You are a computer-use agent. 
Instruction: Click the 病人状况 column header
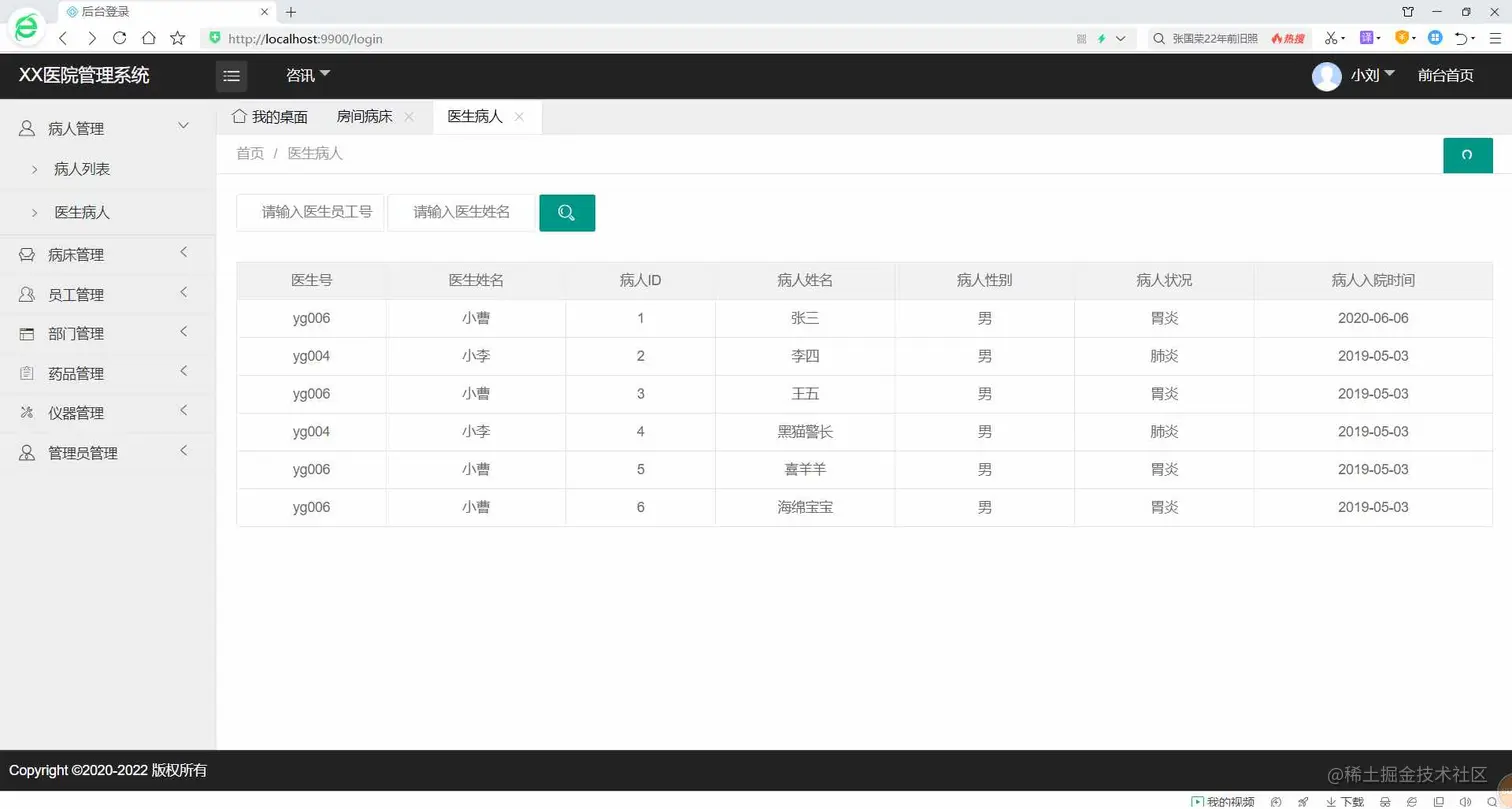(x=1164, y=281)
